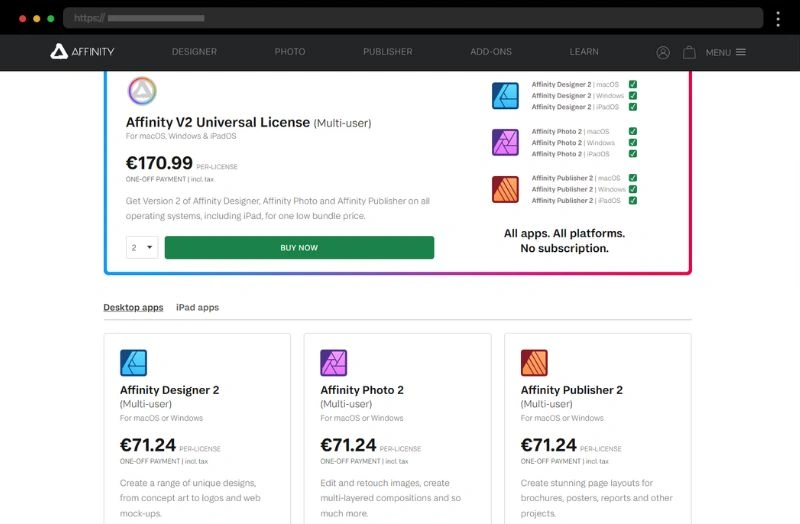Click the red close window dot
Screen dimensions: 800x524
pyautogui.click(x=22, y=18)
